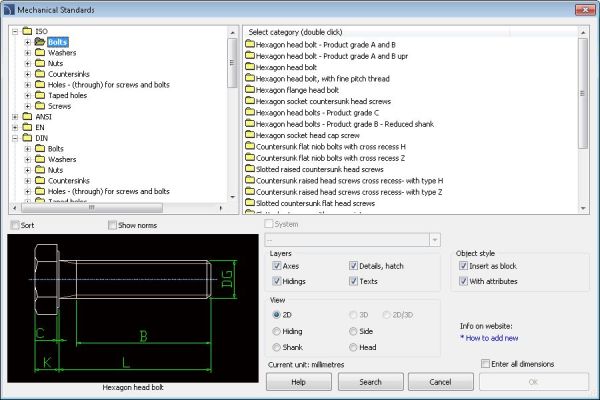This screenshot has height=400, width=600.
Task: Click the ISO Bolts open-folder icon
Action: click(x=40, y=41)
